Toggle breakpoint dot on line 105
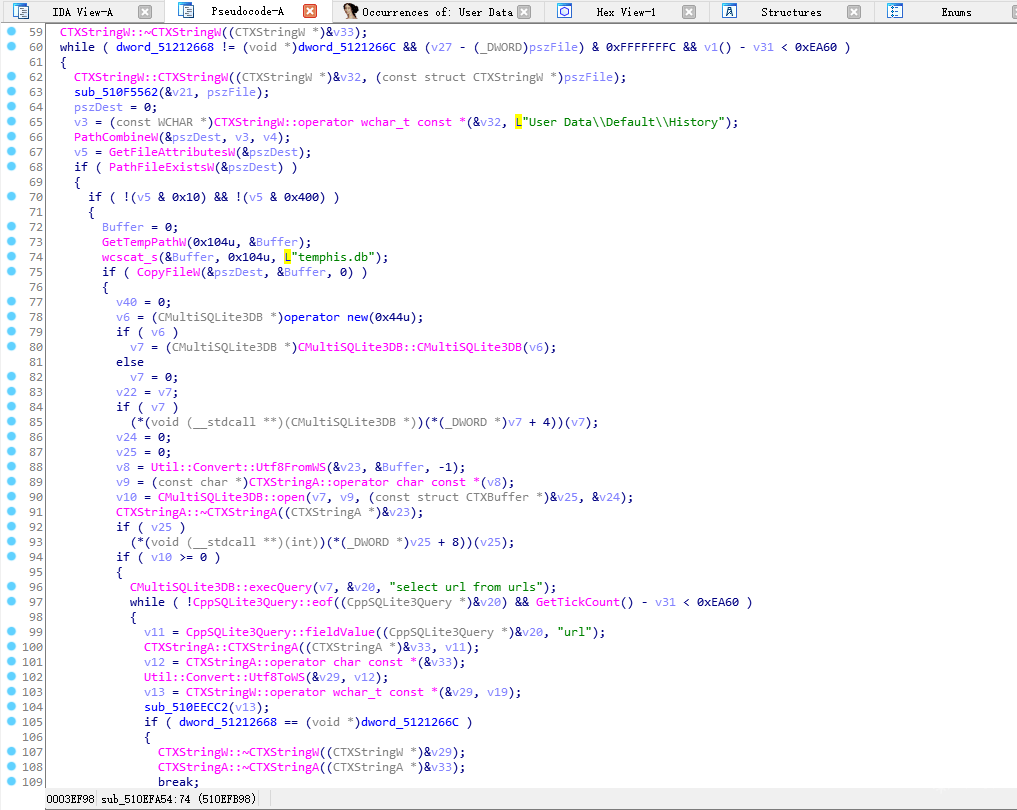1017x810 pixels. coord(11,721)
